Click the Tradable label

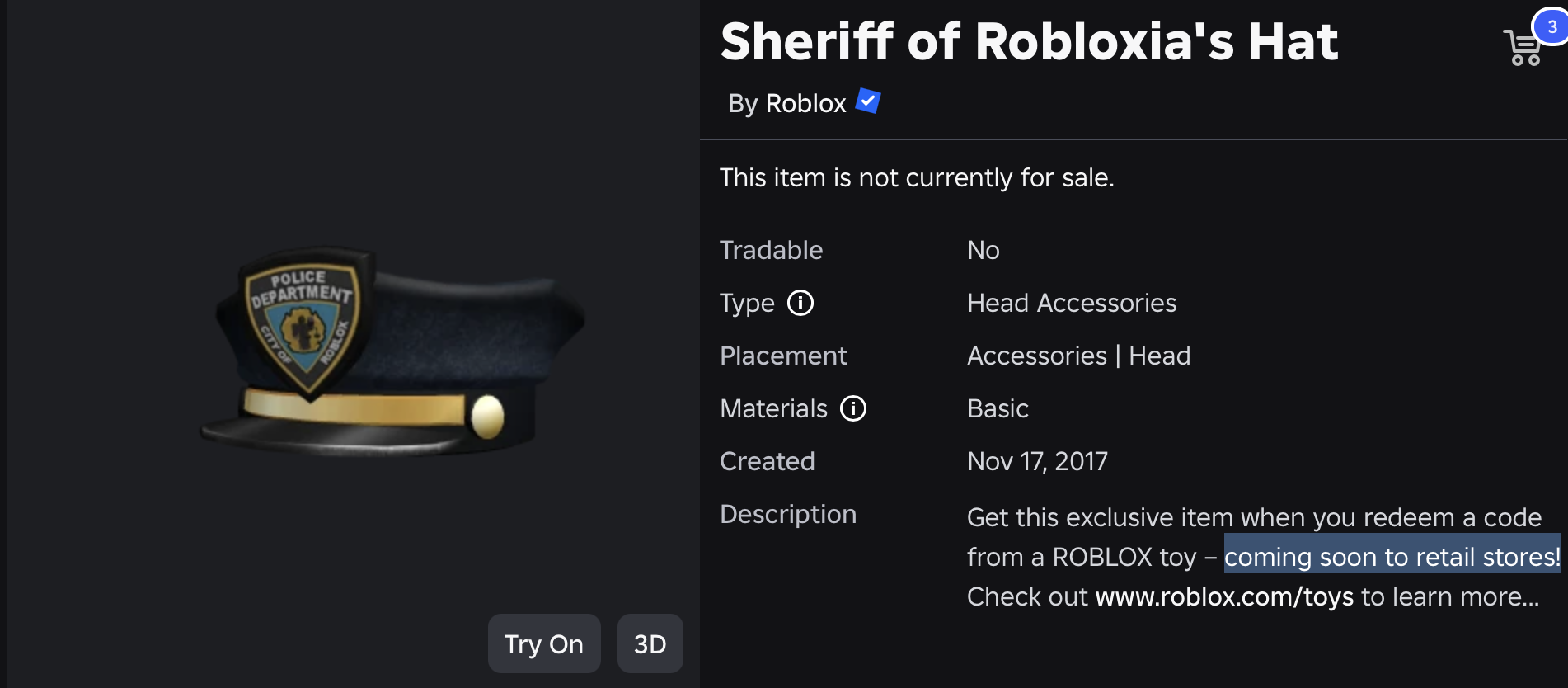(771, 250)
